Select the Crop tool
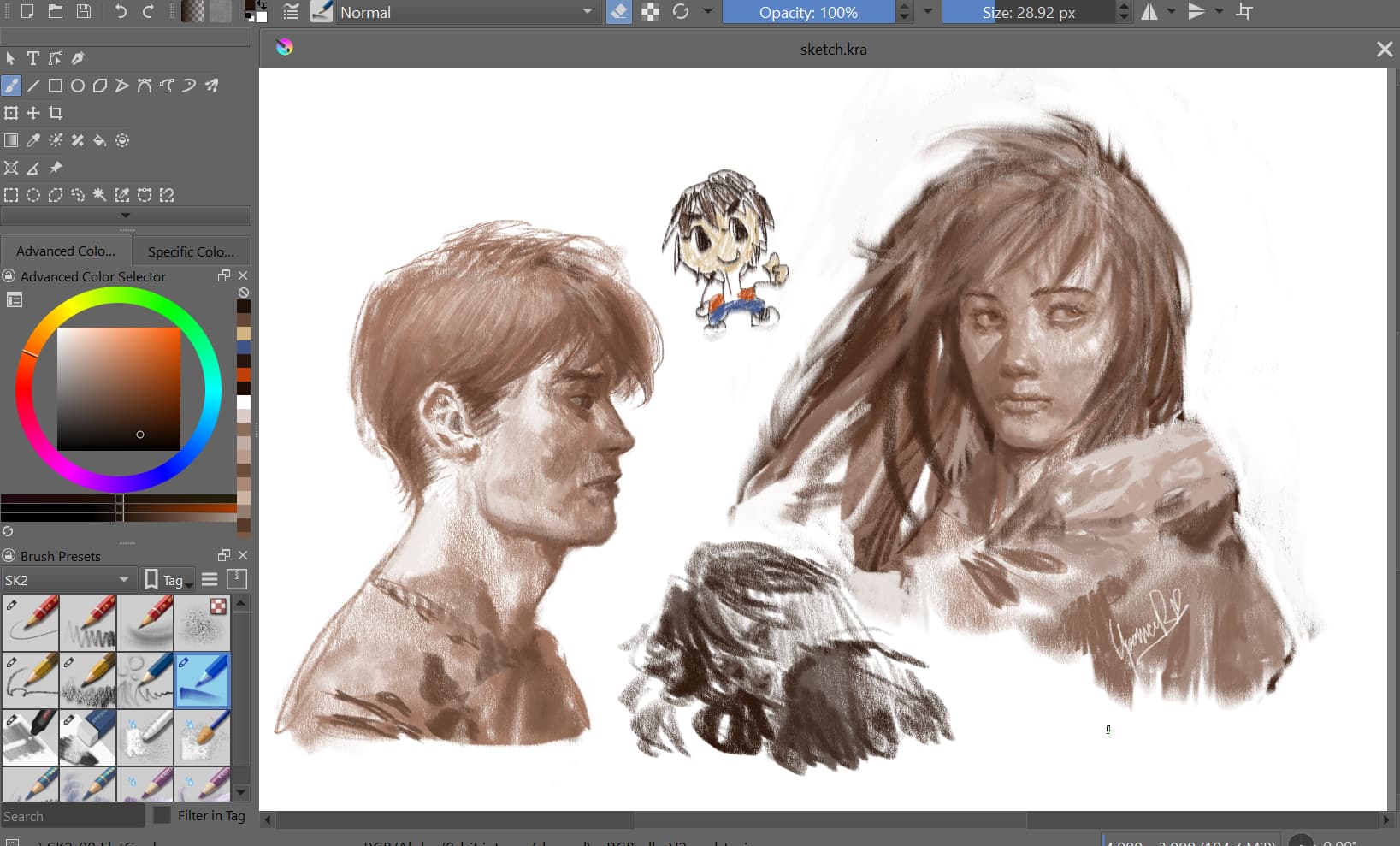 pos(56,113)
